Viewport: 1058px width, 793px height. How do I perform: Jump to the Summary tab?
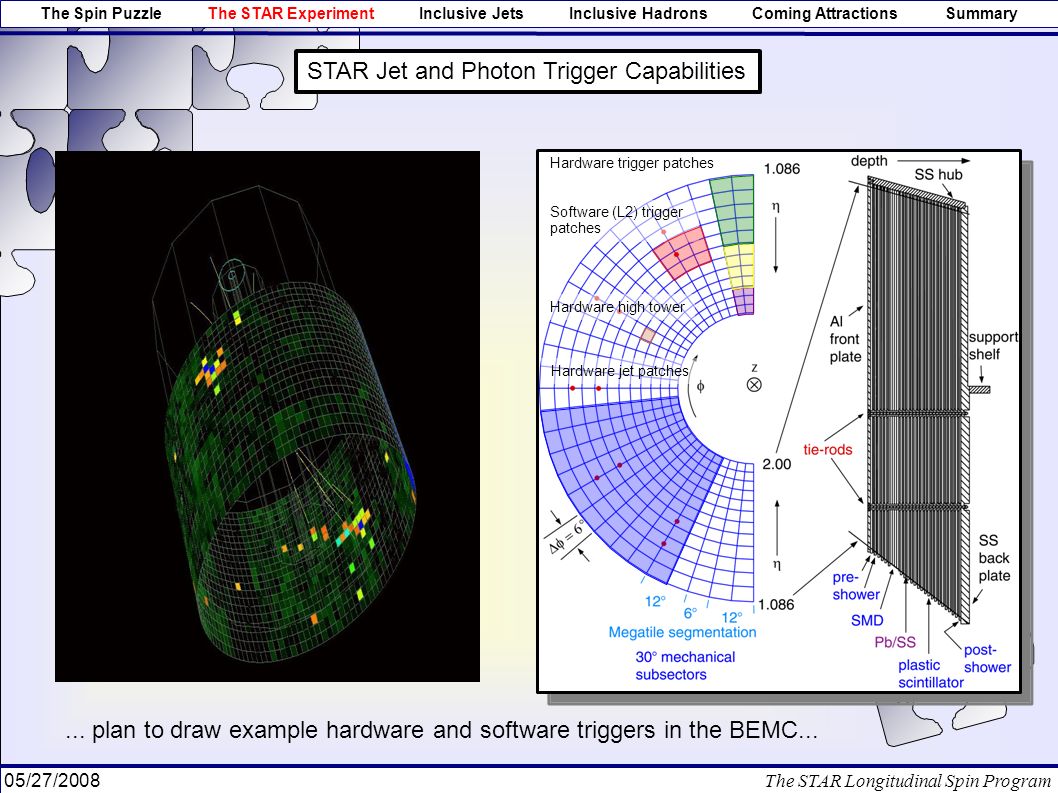pyautogui.click(x=981, y=13)
